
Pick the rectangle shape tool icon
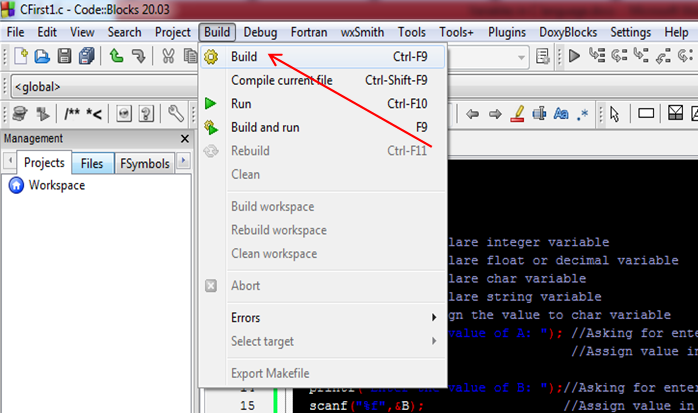(646, 114)
